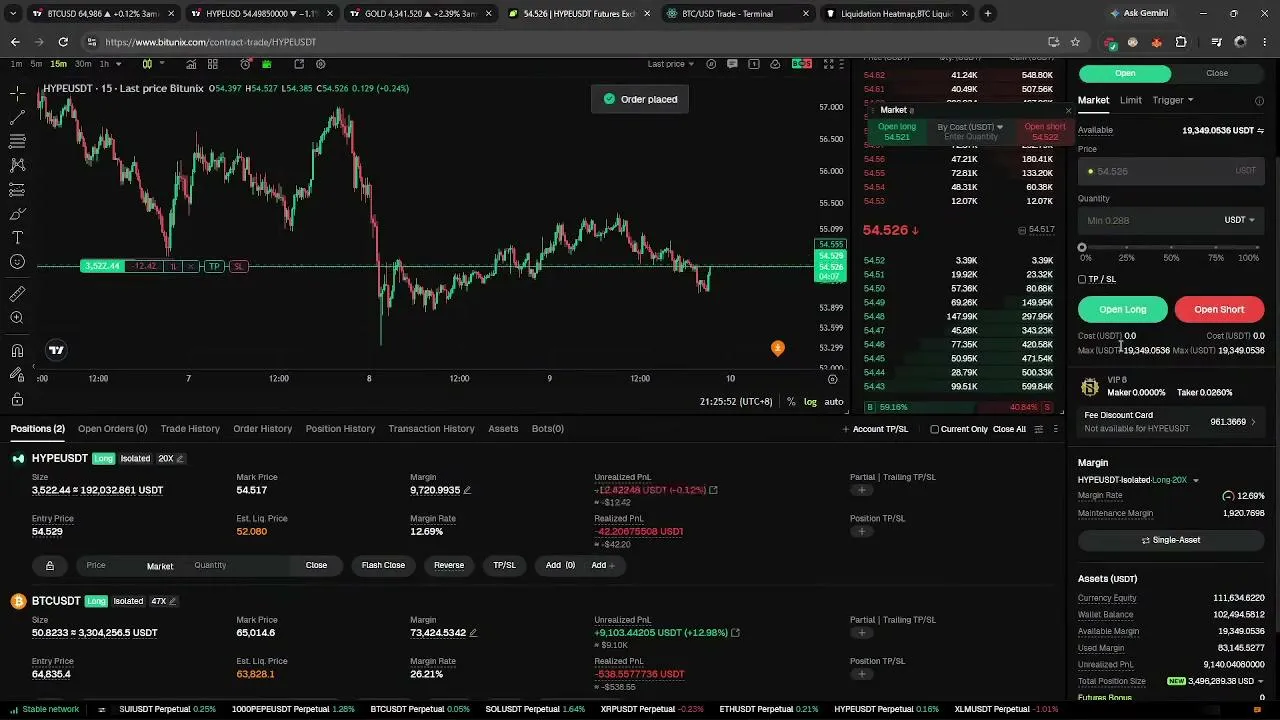
Task: Select the pattern drawing tool
Action: pyautogui.click(x=17, y=165)
